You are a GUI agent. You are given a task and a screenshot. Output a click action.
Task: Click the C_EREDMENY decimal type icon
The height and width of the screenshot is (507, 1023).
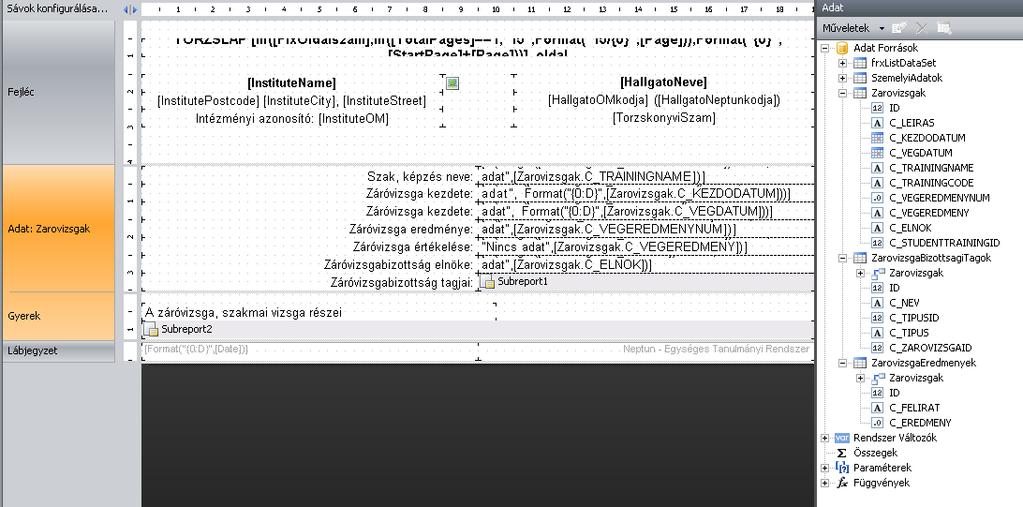[x=878, y=423]
